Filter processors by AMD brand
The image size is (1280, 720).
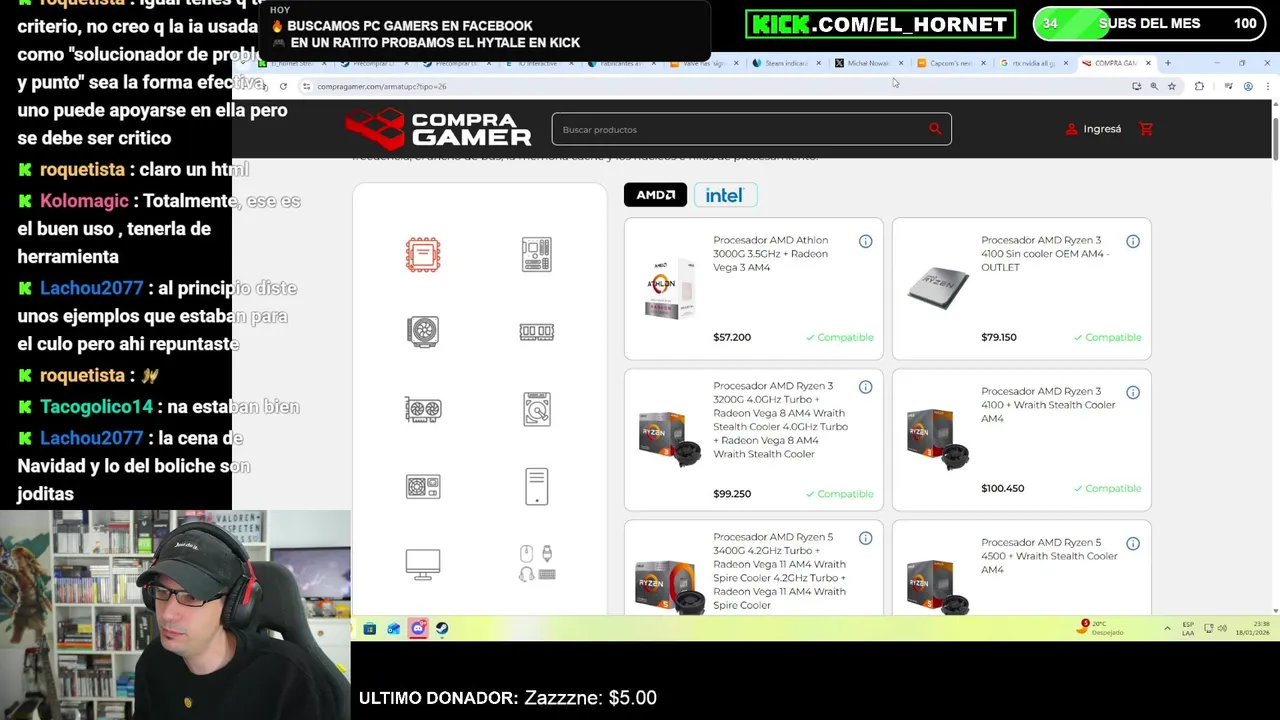655,195
